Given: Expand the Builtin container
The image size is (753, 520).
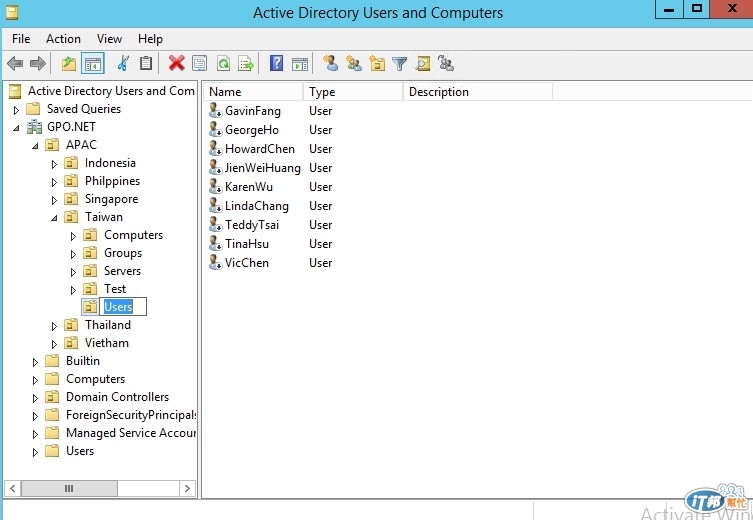Looking at the screenshot, I should (35, 363).
